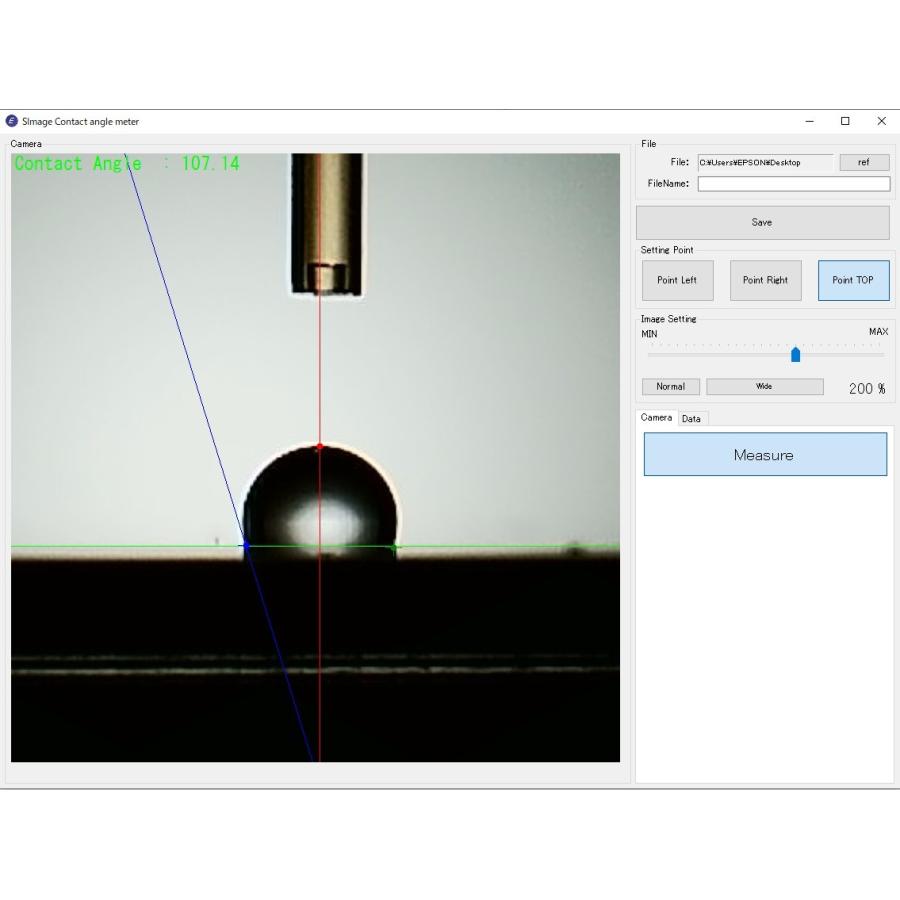Click the Save button
Viewport: 900px width, 900px height.
[762, 222]
